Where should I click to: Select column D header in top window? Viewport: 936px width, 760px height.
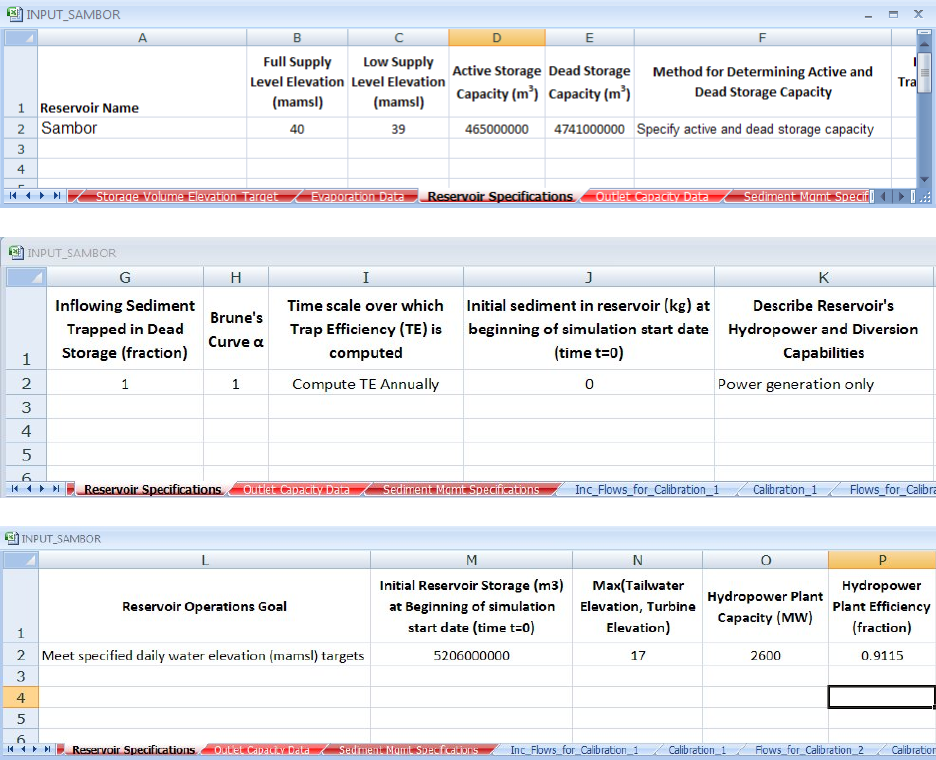click(497, 38)
